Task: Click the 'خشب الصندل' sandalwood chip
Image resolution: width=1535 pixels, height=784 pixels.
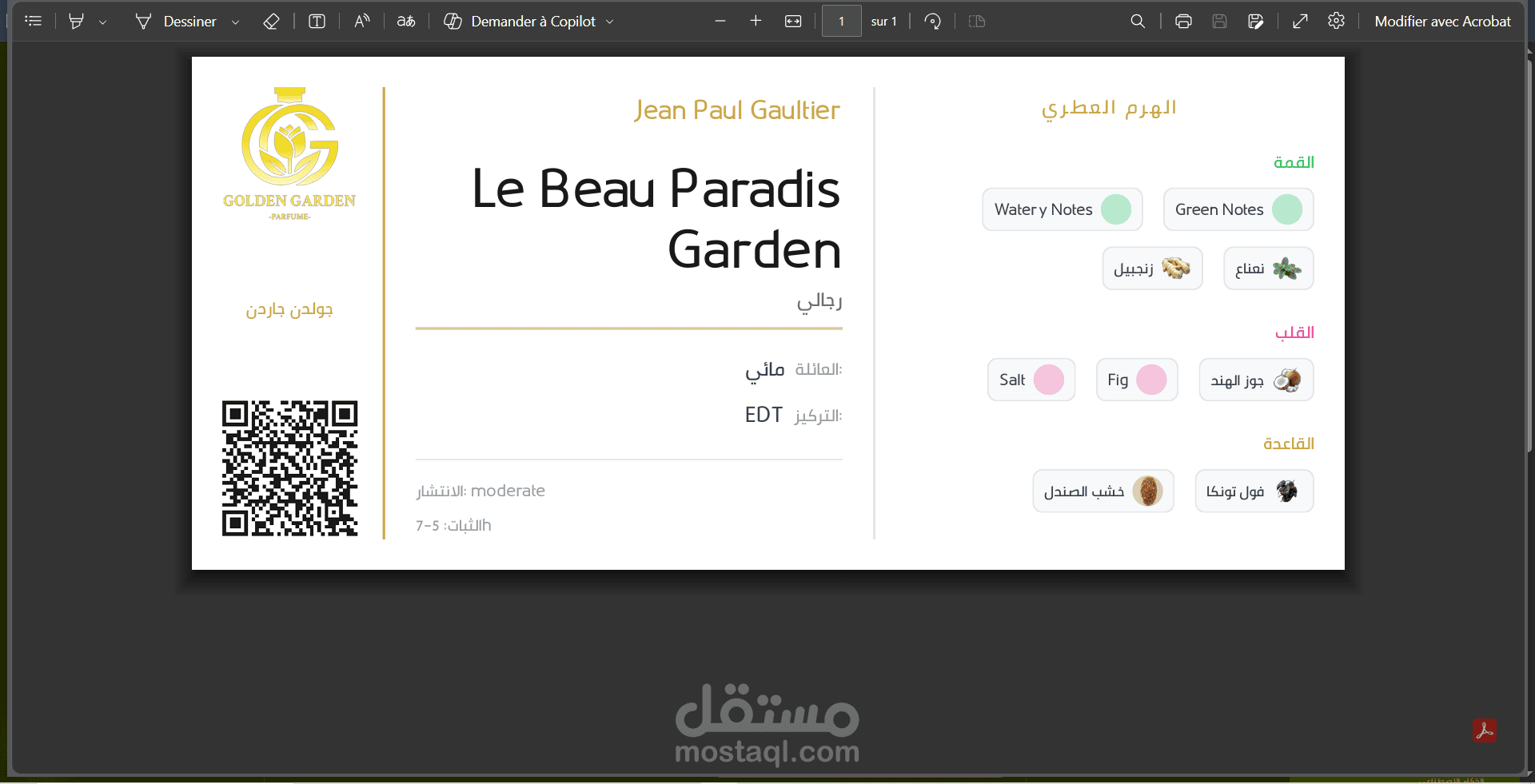Action: 1103,491
